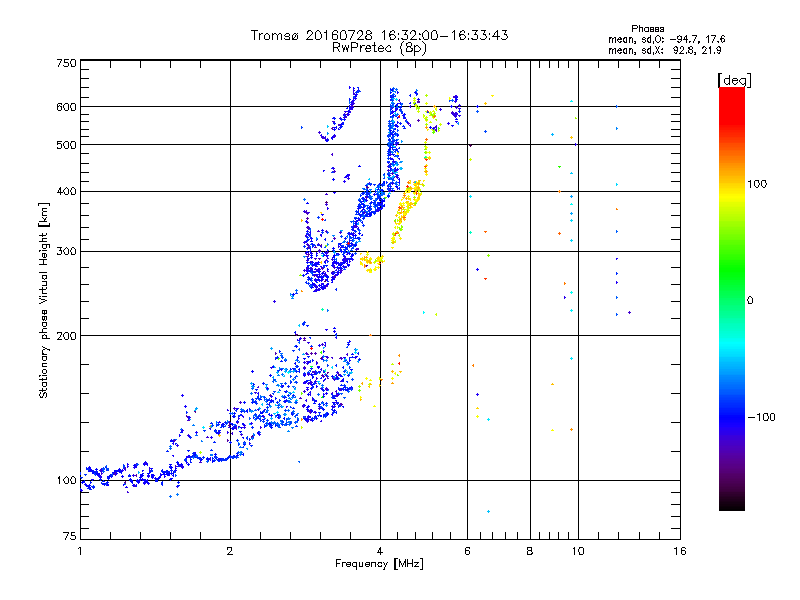Click the 'mean, sd,O: -94.7, 17.6' line

tap(666, 39)
